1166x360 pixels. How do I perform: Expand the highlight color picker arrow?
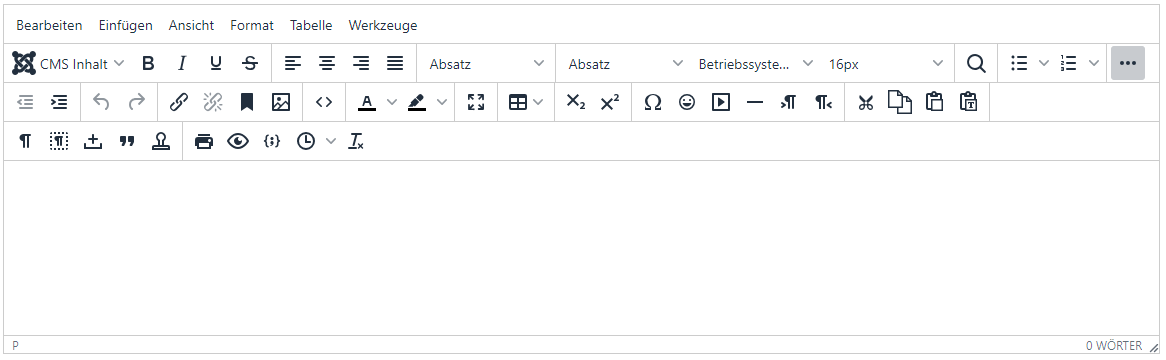coord(442,103)
